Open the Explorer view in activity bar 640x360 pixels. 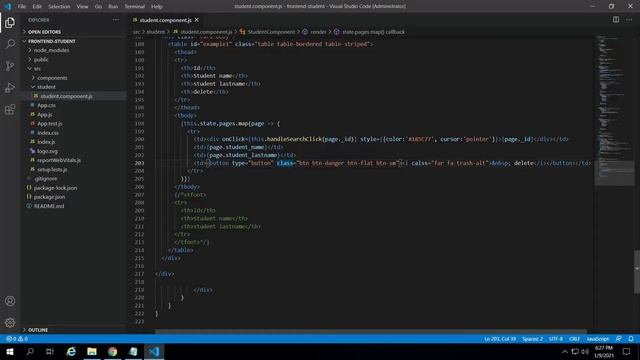click(x=10, y=22)
